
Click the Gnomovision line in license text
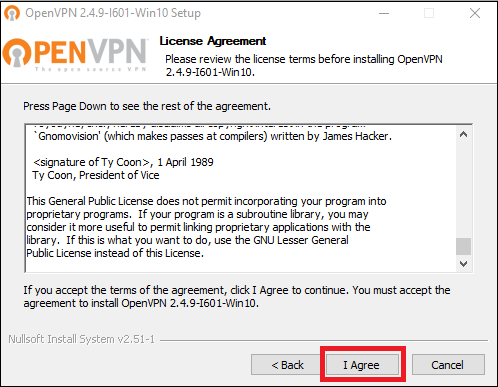213,136
